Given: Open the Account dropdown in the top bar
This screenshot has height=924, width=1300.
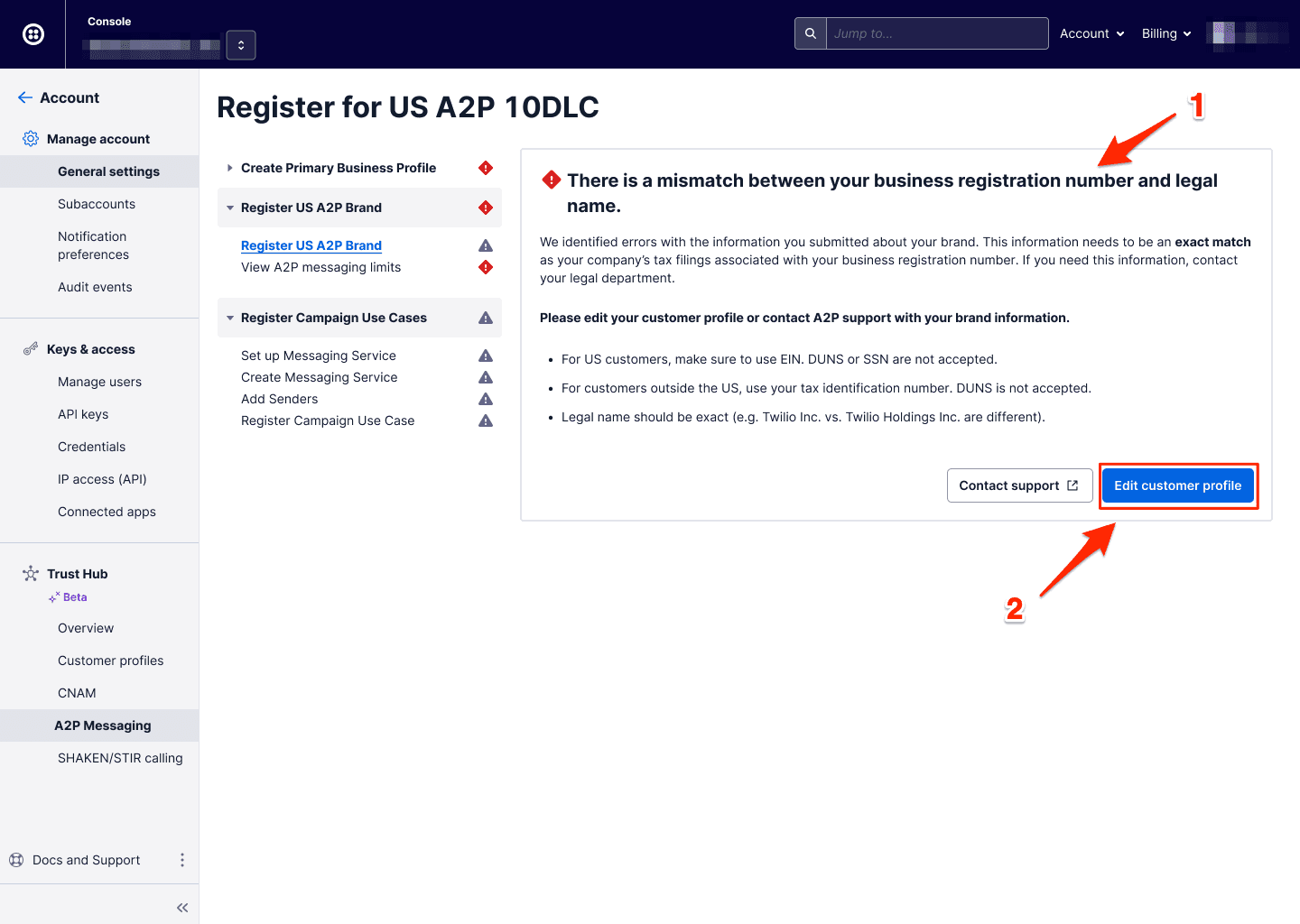Looking at the screenshot, I should tap(1091, 32).
